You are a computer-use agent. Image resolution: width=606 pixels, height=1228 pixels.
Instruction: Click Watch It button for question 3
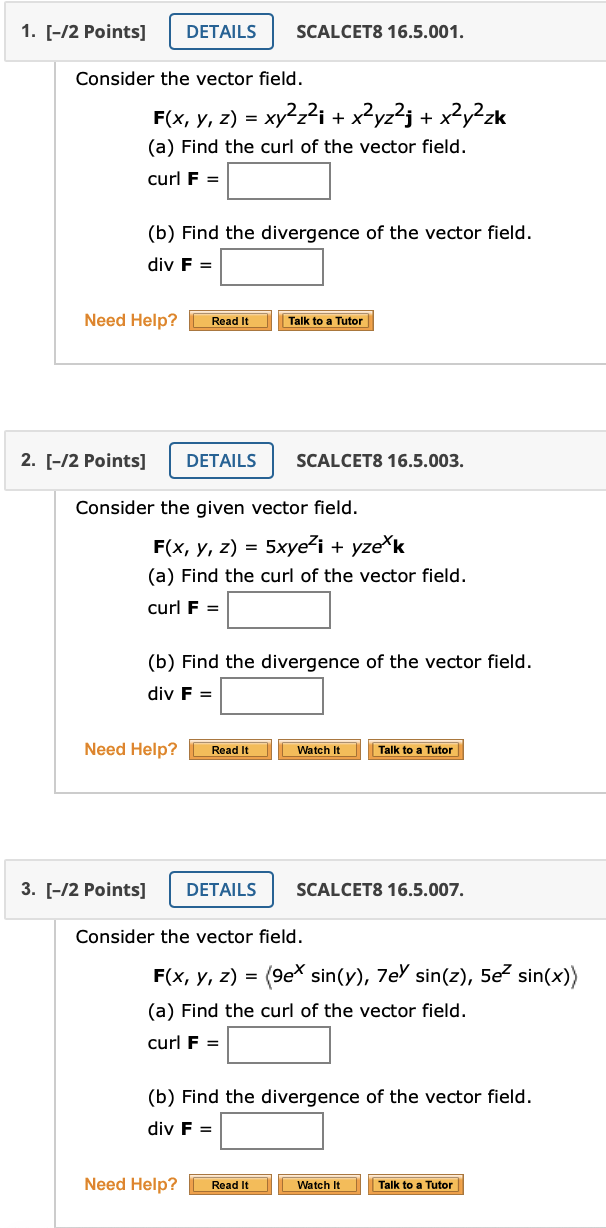click(x=319, y=1184)
